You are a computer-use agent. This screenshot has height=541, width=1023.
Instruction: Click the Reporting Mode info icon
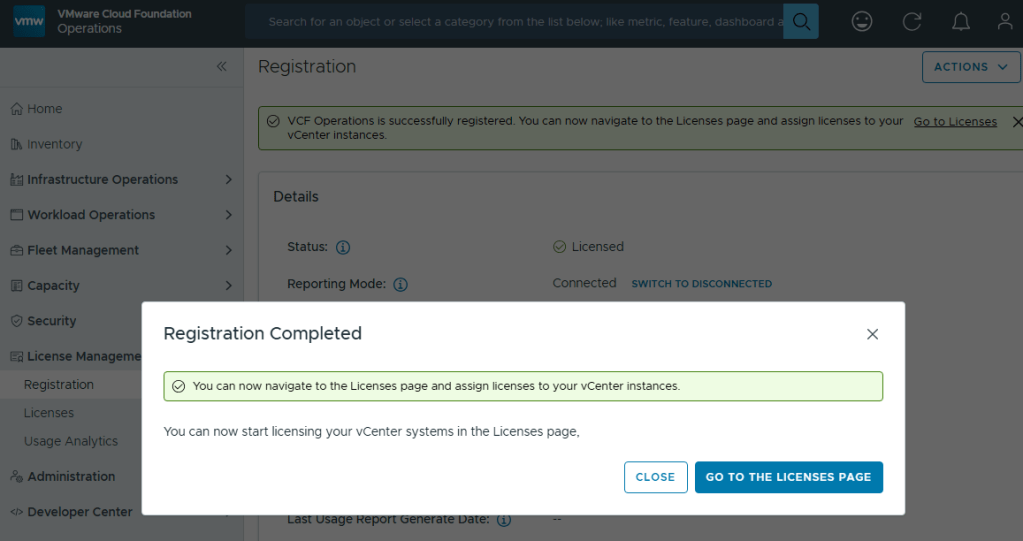[x=400, y=284]
